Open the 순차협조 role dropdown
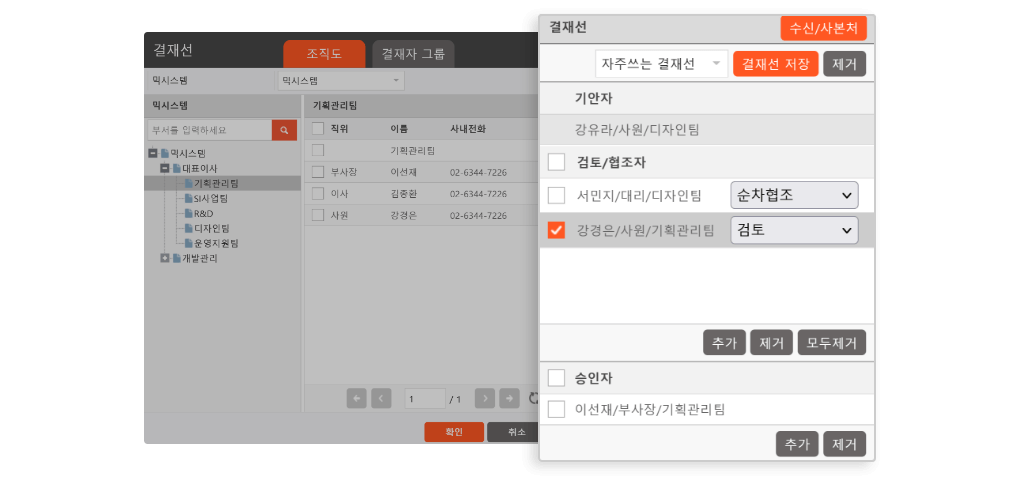This screenshot has height=484, width=1020. (794, 195)
